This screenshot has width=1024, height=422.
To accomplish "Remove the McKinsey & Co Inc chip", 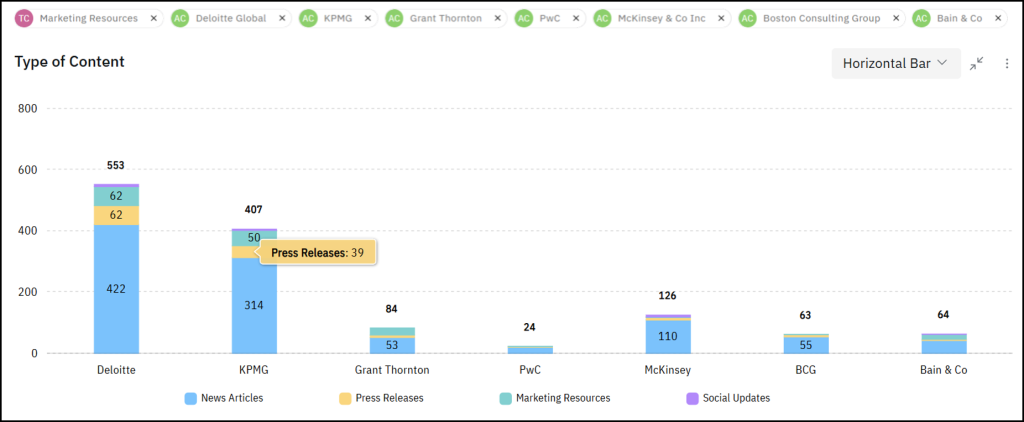I will pos(721,18).
